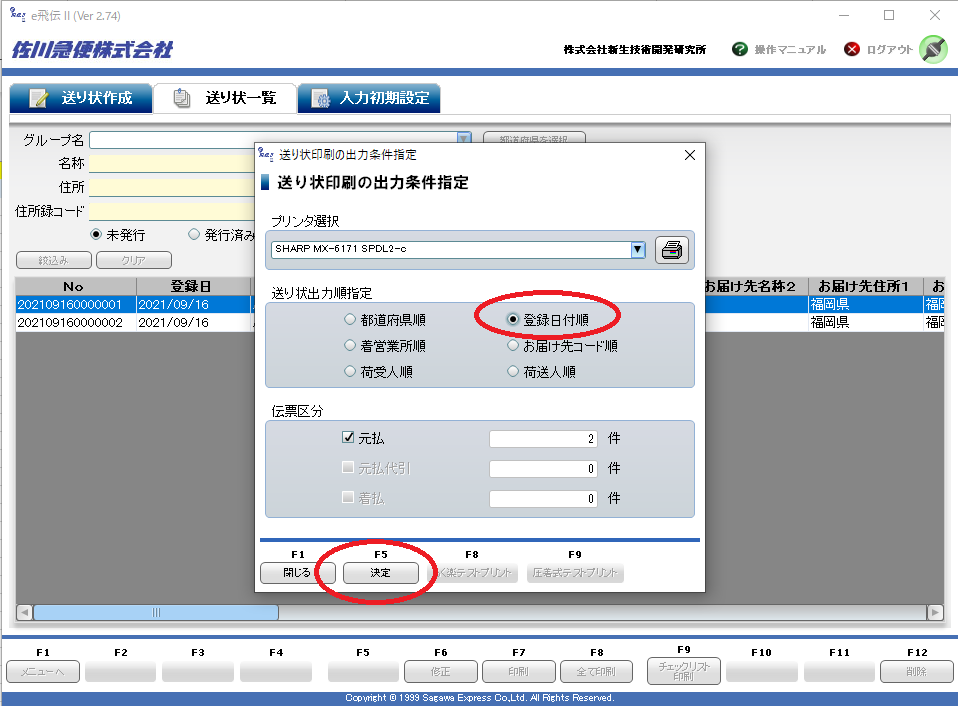Click the 閉じる button in dialog

click(297, 573)
